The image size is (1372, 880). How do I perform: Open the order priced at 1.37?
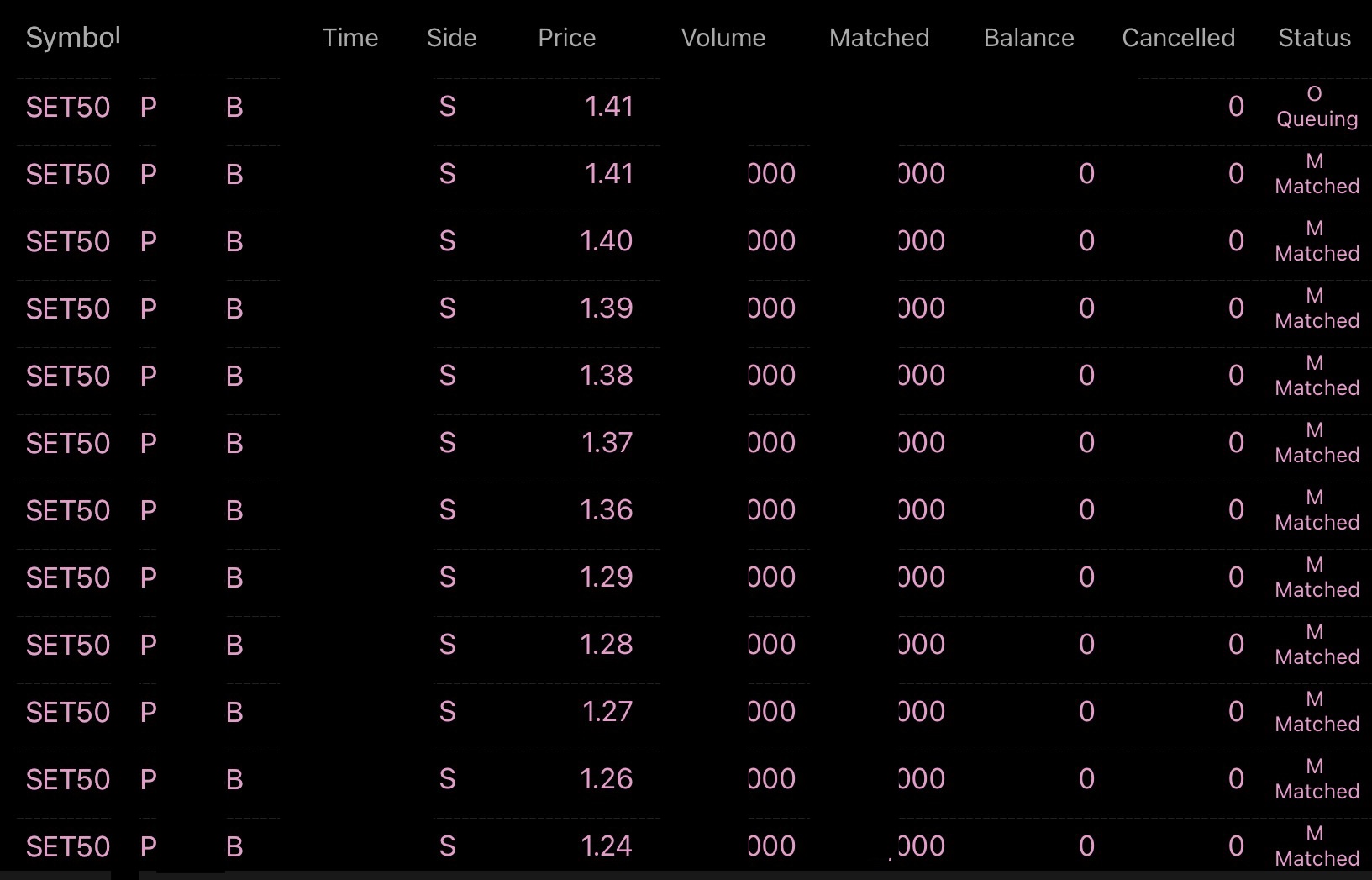[606, 444]
